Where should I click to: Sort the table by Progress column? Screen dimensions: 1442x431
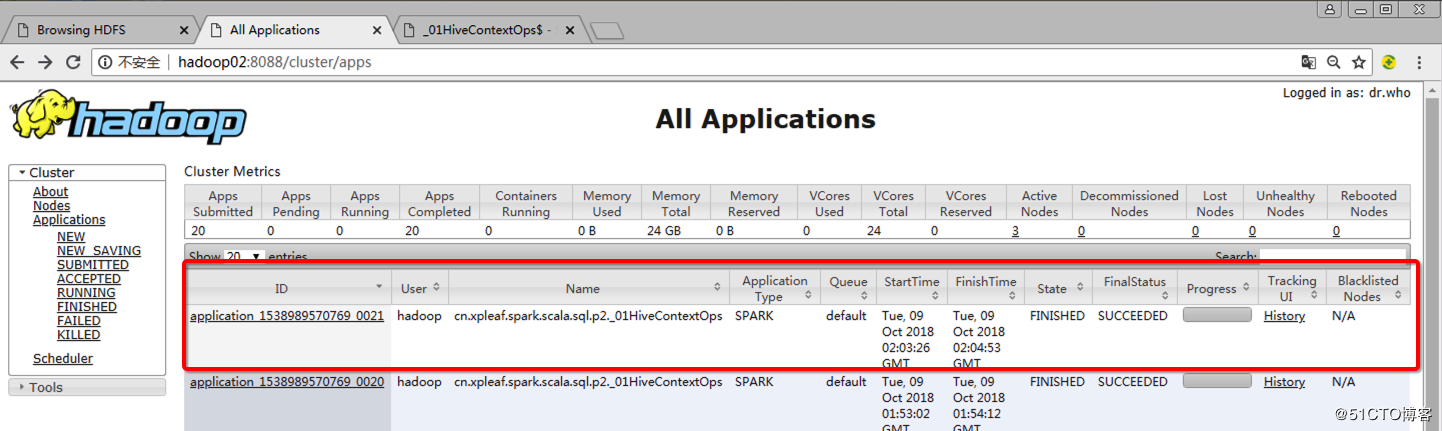click(x=1217, y=288)
